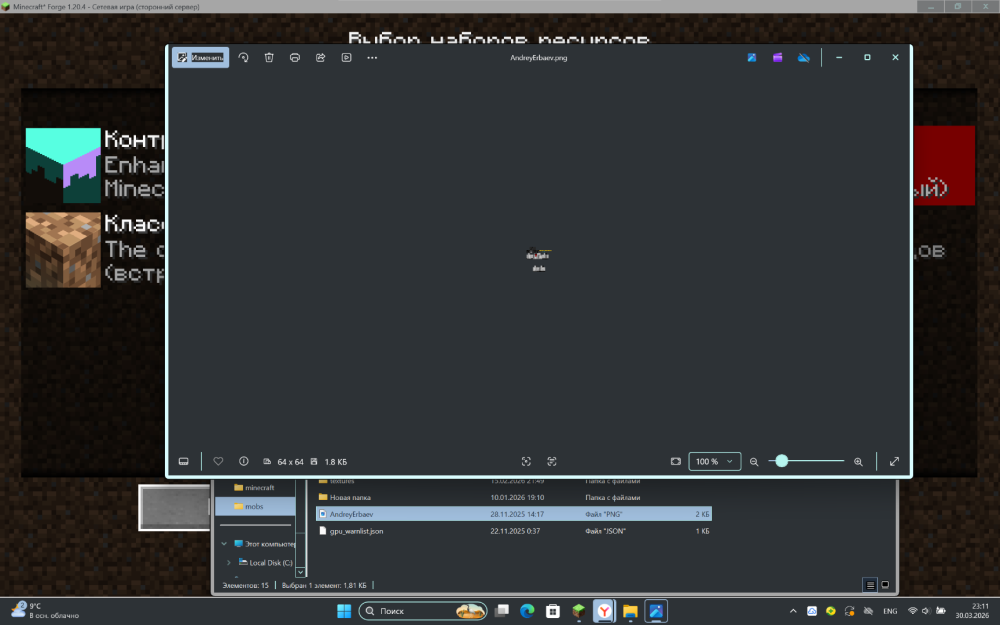1000x625 pixels.
Task: Fit image to window icon
Action: click(676, 462)
